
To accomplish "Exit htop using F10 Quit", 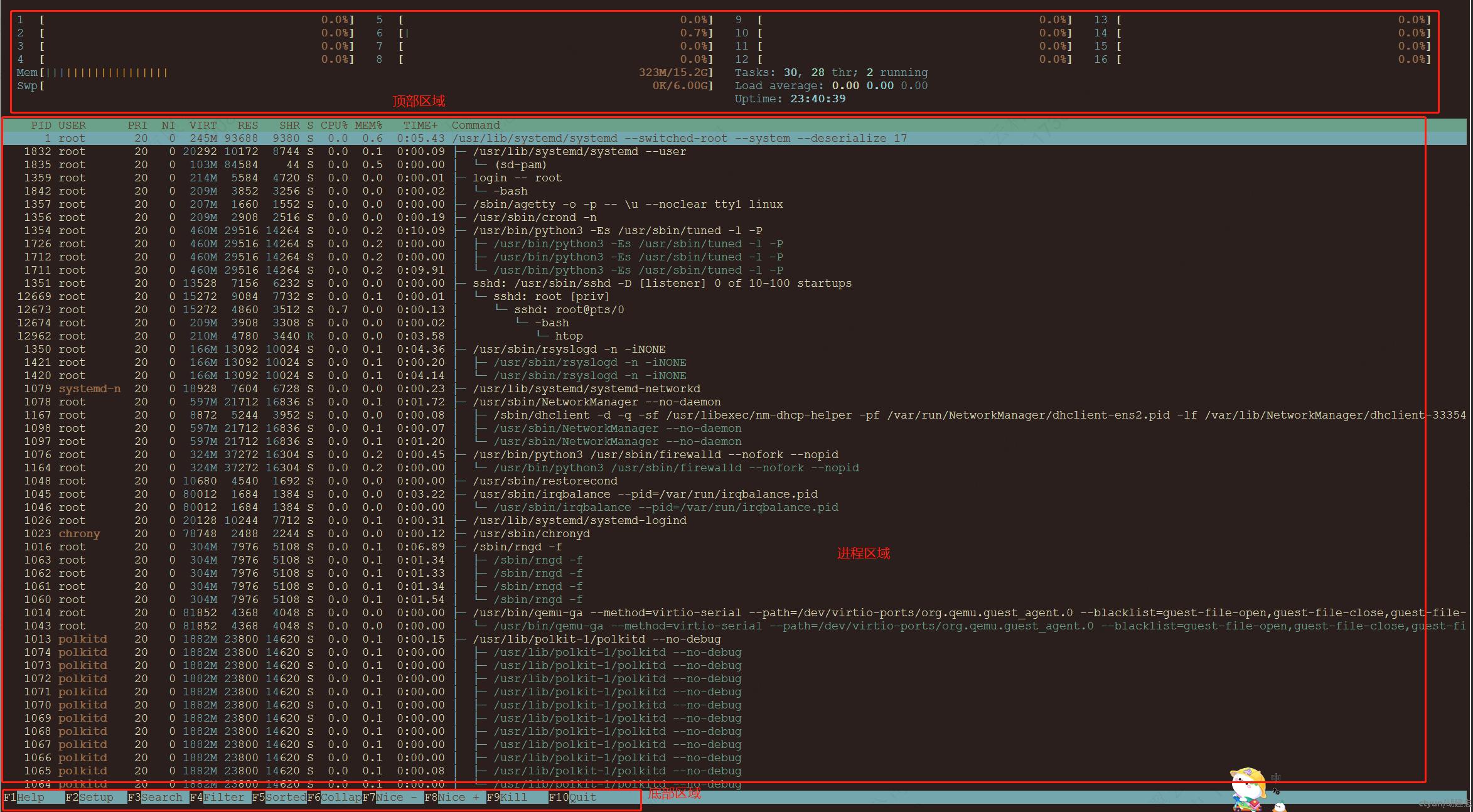I will tap(573, 797).
